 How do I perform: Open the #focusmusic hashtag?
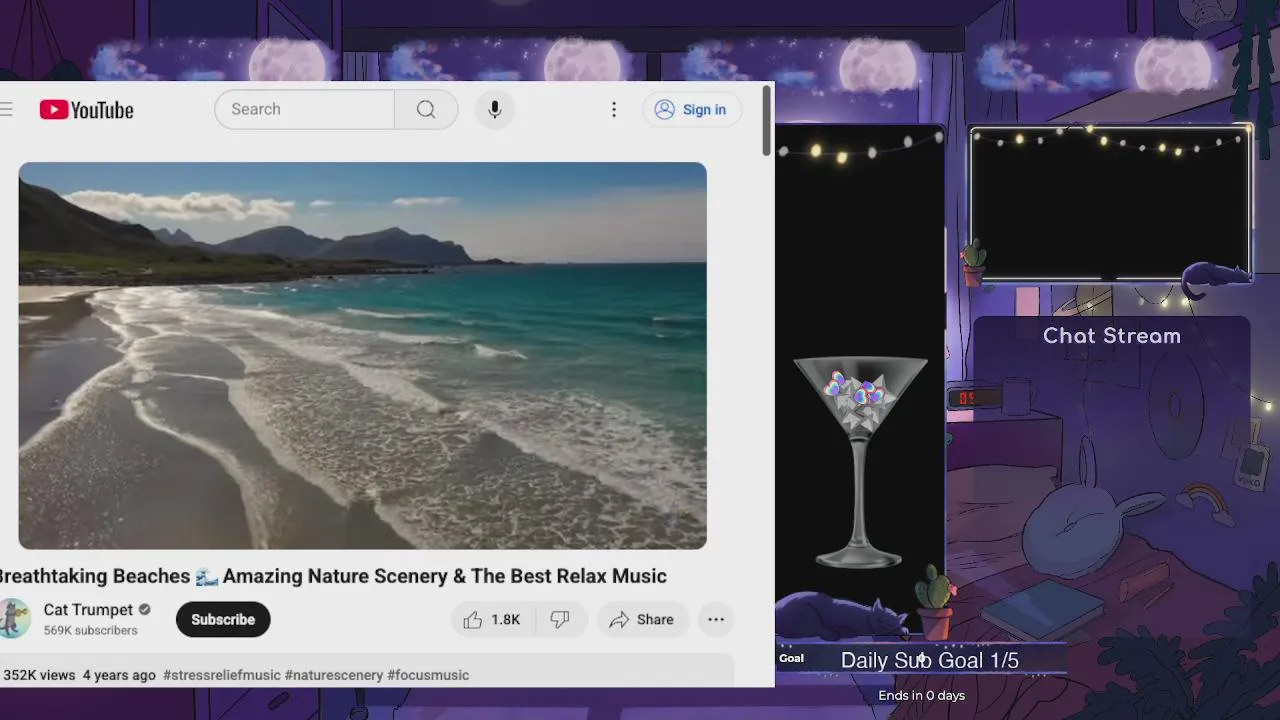point(428,675)
